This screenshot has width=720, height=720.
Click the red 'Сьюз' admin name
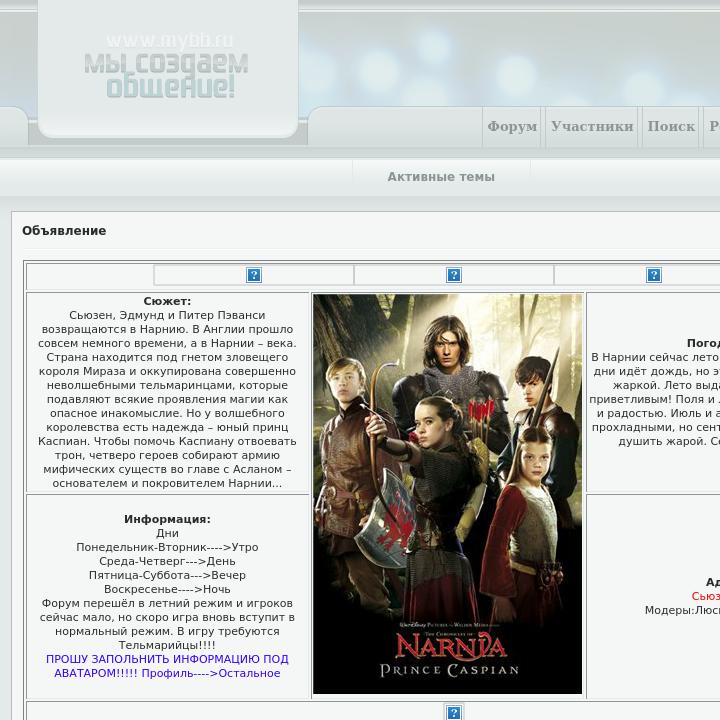pos(706,596)
